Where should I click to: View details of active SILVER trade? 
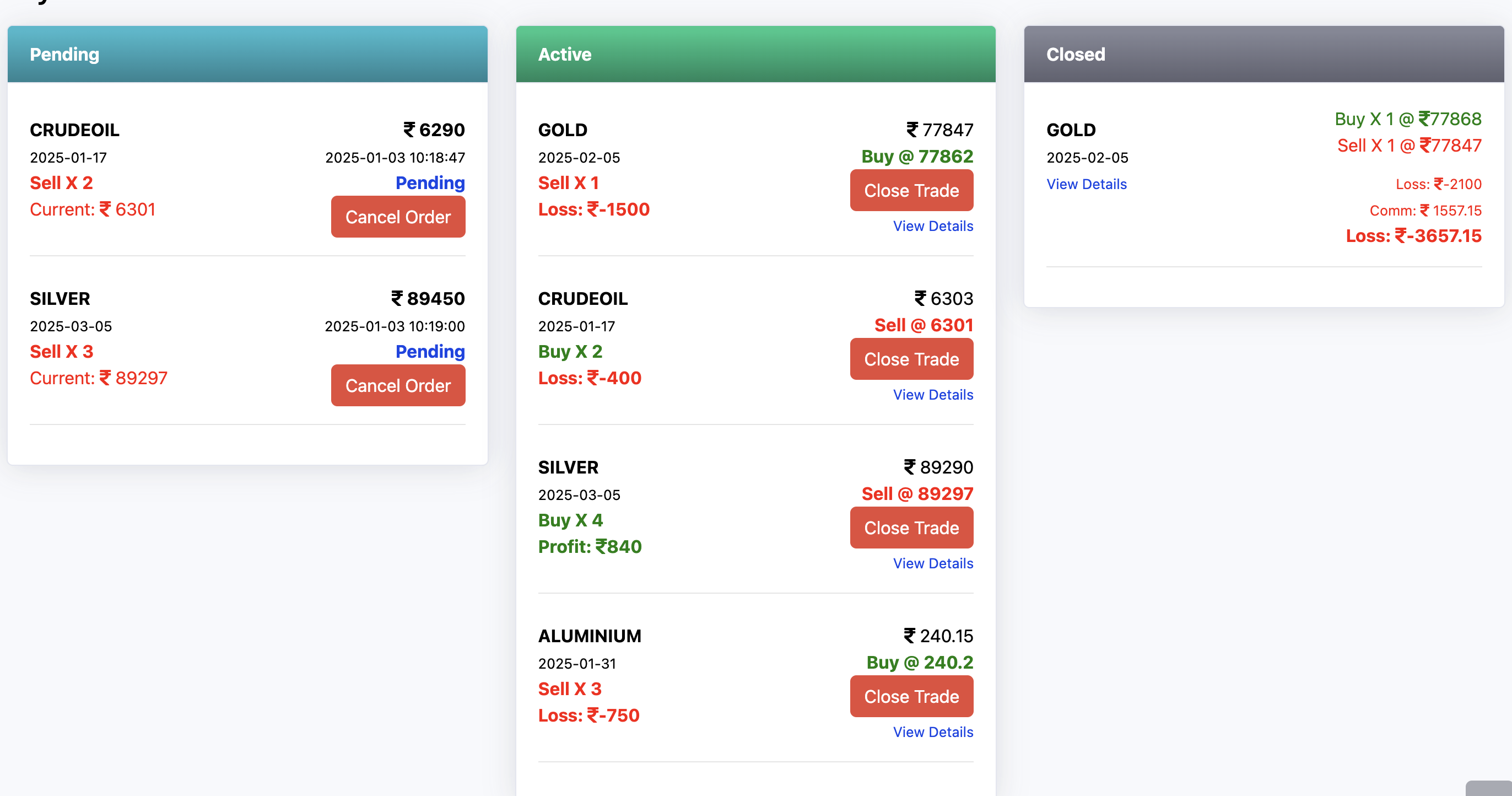pyautogui.click(x=933, y=563)
